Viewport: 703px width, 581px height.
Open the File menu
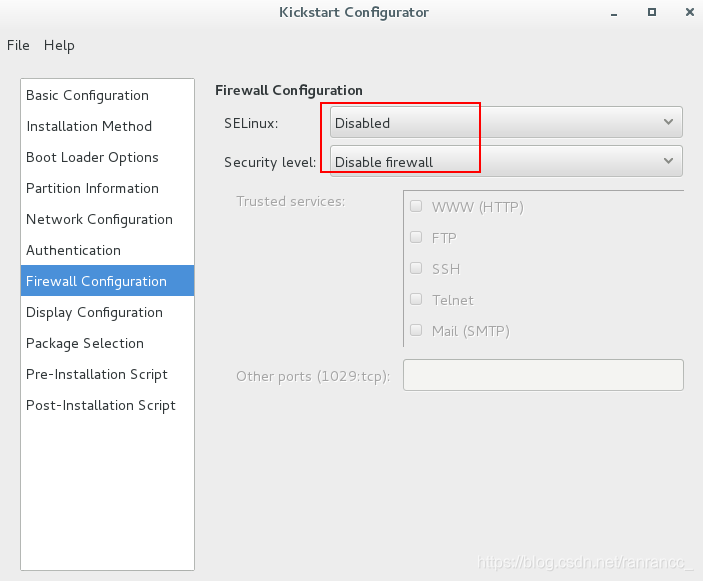coord(18,45)
